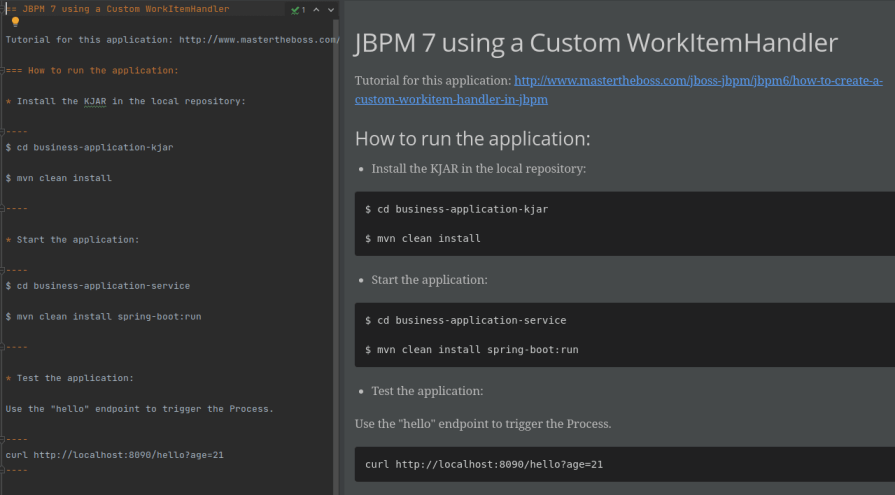Collapse the 'How to run the application' section fold

[x=2, y=70]
